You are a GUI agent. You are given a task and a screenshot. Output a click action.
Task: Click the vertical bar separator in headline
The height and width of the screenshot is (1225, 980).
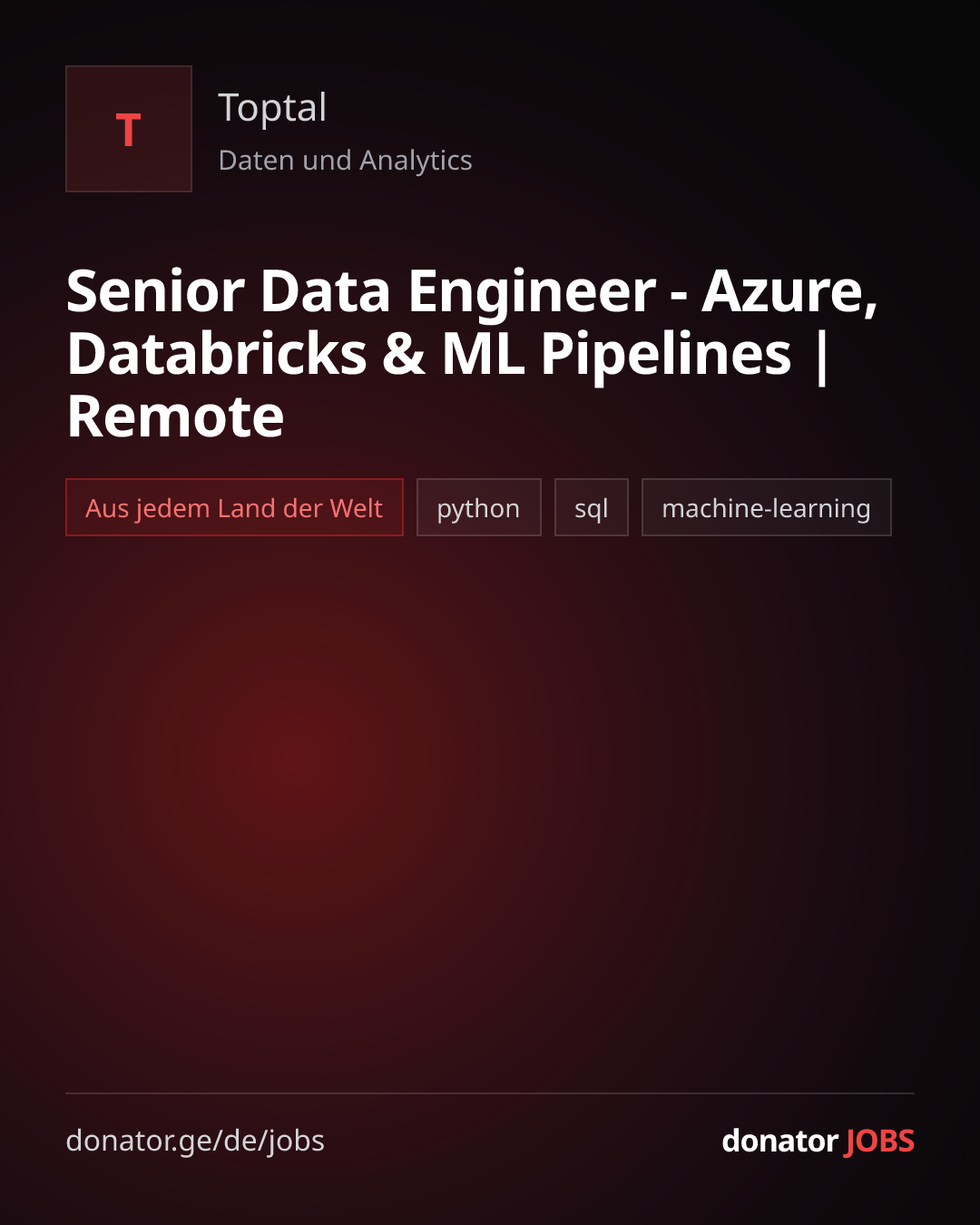[822, 357]
